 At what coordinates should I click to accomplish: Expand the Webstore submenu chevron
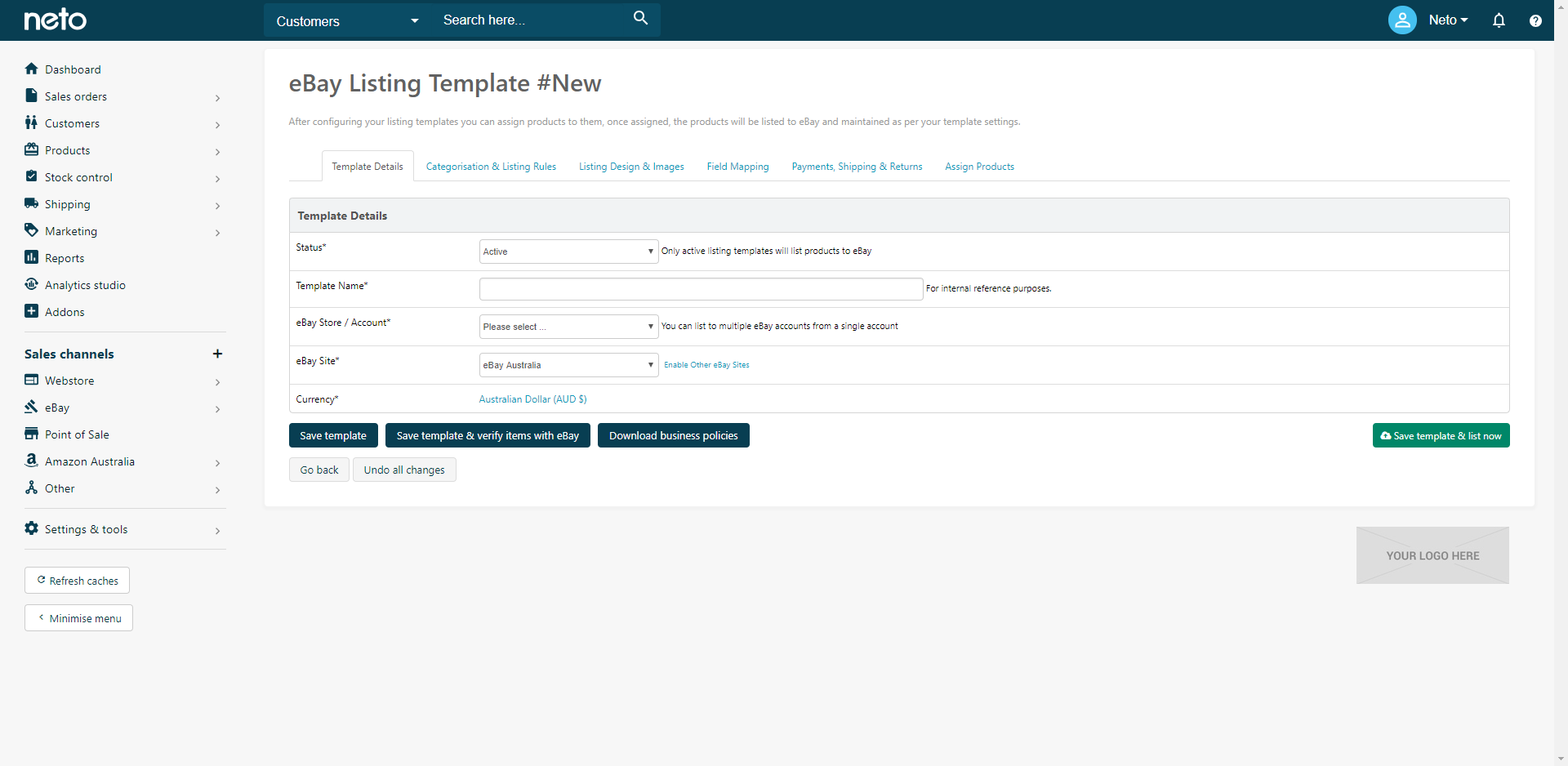217,382
